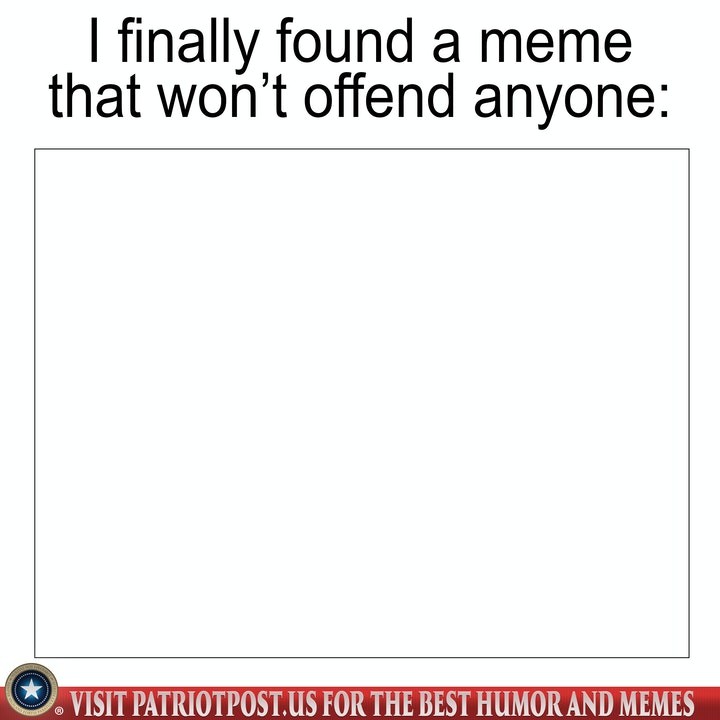Click the Patriot Post circular seal logo
This screenshot has width=720, height=720.
point(31,689)
